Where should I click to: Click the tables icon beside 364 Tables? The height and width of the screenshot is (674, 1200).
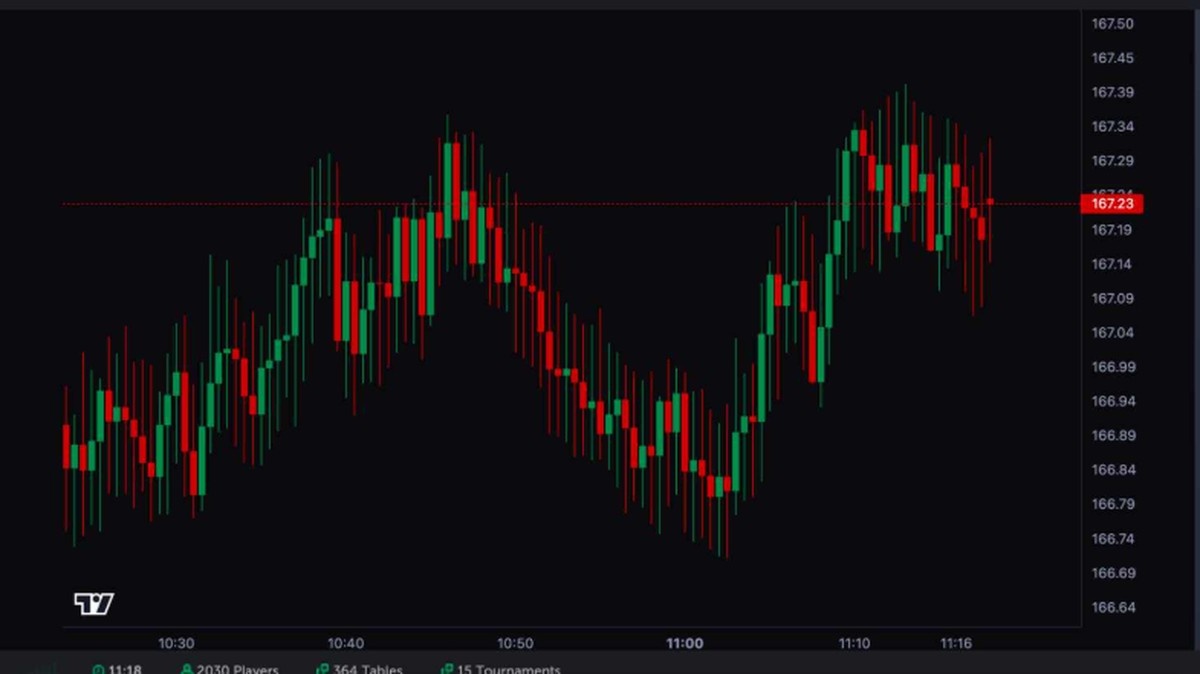(322, 670)
